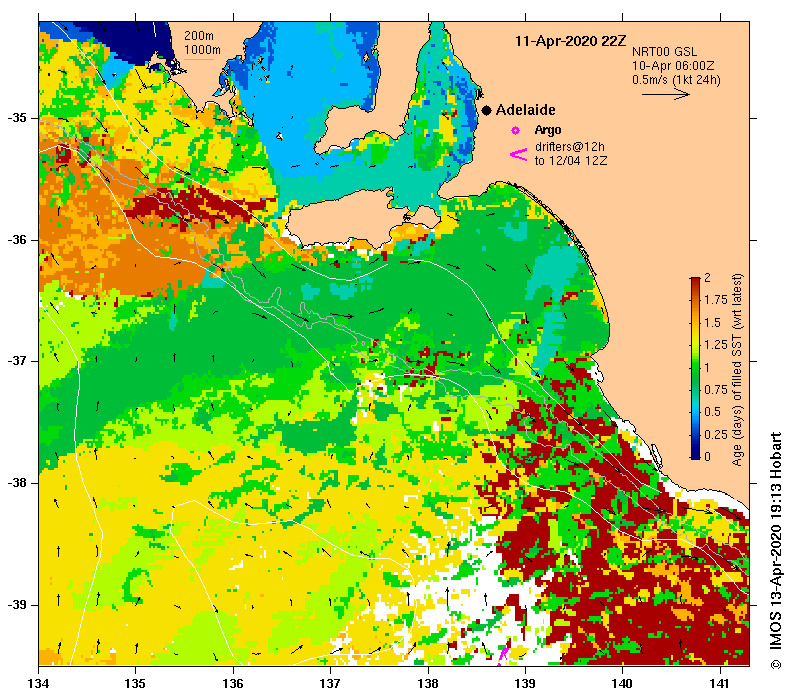
Task: Click the longitude label 134
Action: coord(39,684)
